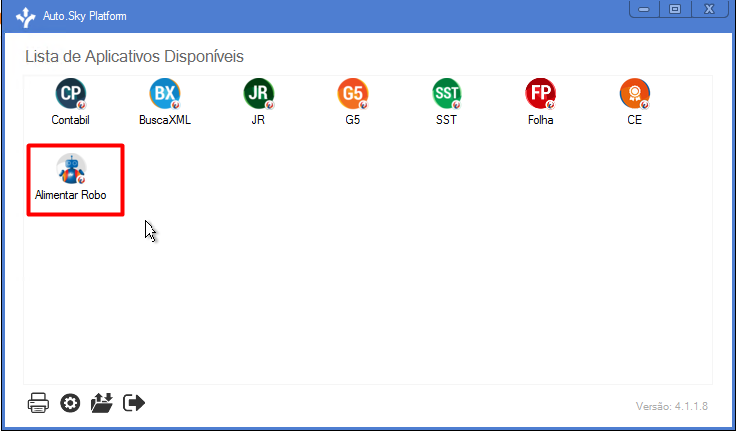Open settings via the gear icon

(70, 403)
